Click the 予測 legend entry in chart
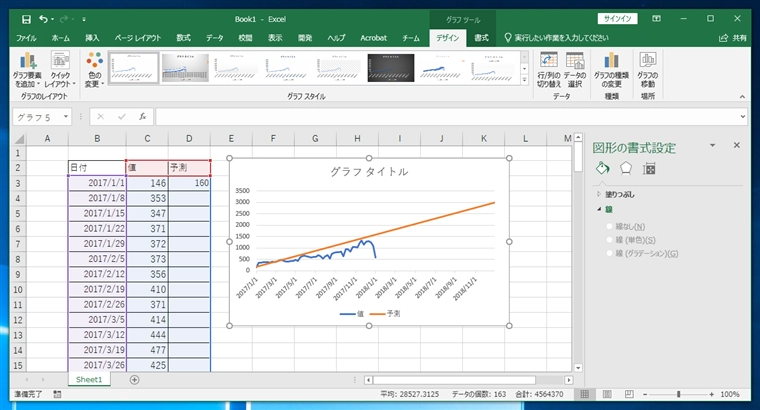Image resolution: width=760 pixels, height=410 pixels. tap(385, 314)
